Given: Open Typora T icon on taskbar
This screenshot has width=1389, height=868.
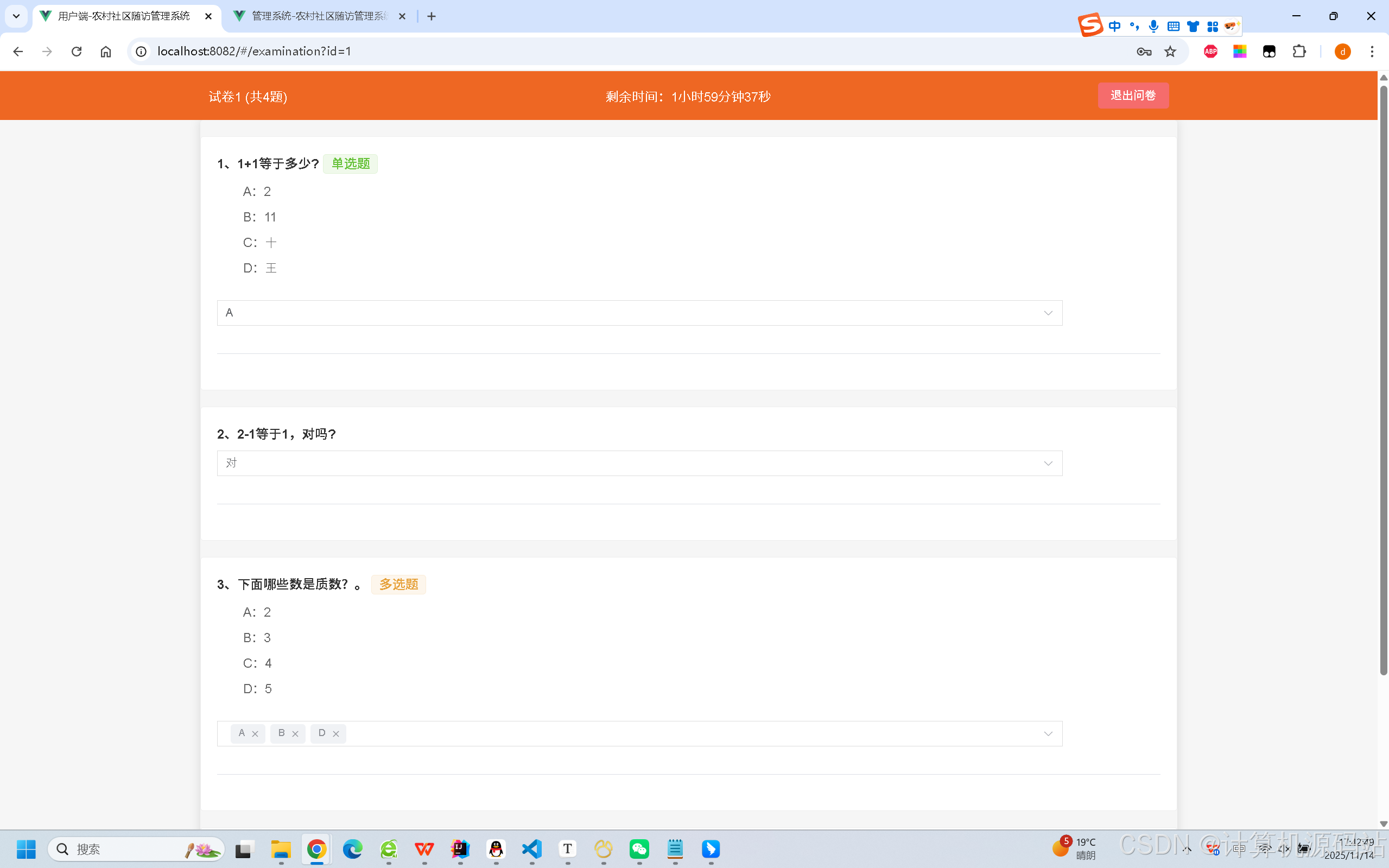Looking at the screenshot, I should click(x=568, y=849).
